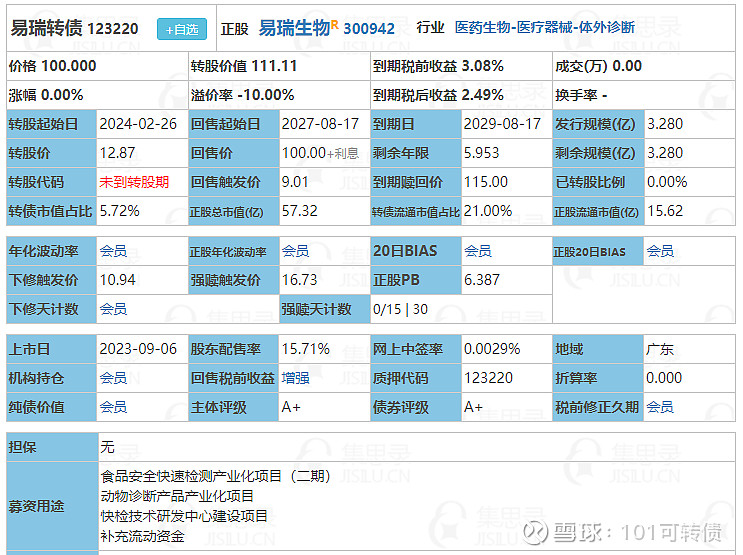Screen dimensions: 743x555
Task: Click the 网上中签率 value 0.0029%
Action: coord(492,349)
